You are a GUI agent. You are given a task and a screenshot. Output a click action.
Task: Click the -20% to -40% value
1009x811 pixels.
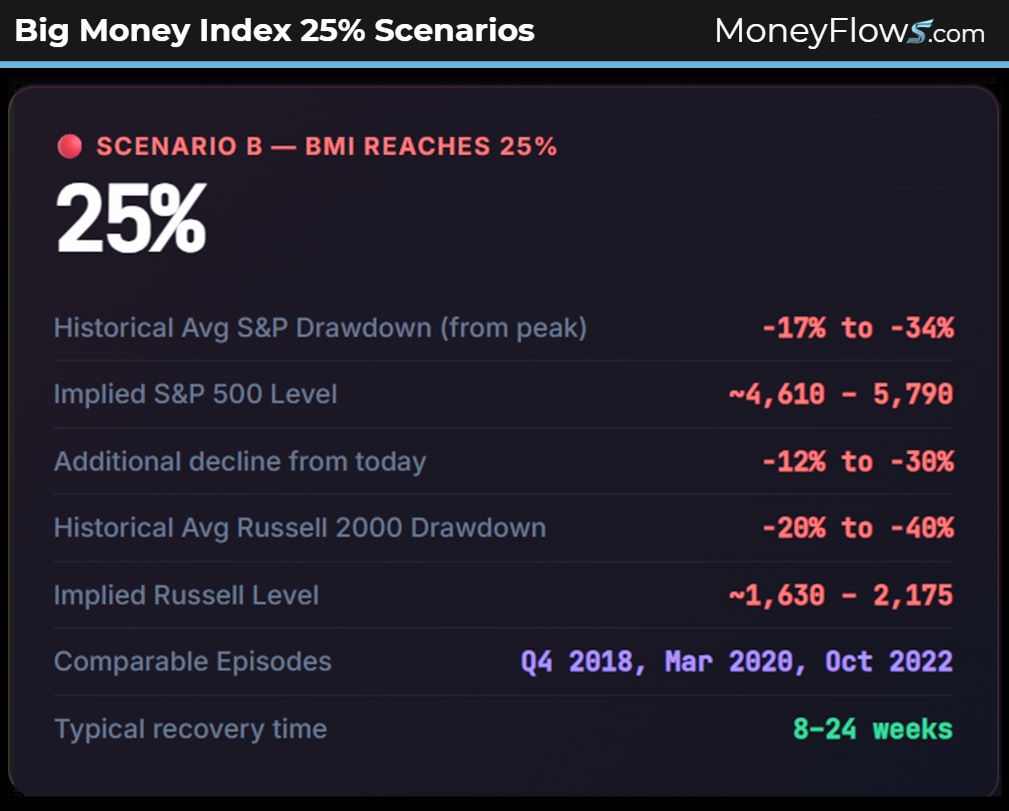[x=857, y=527]
